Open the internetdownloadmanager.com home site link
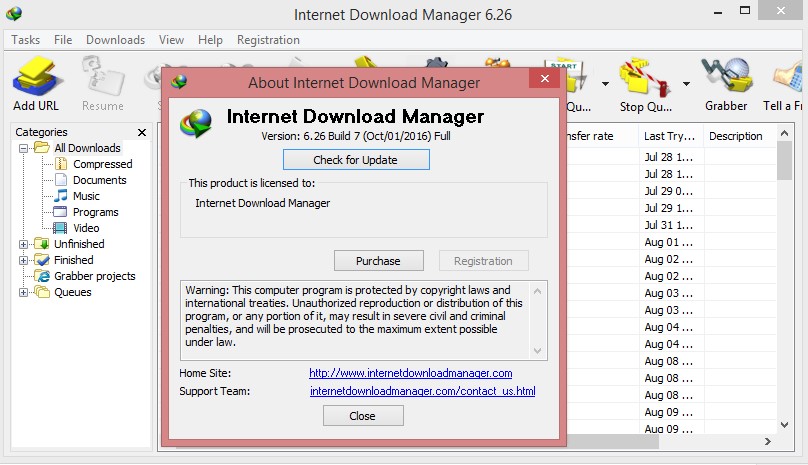Viewport: 808px width, 465px height. (x=411, y=373)
